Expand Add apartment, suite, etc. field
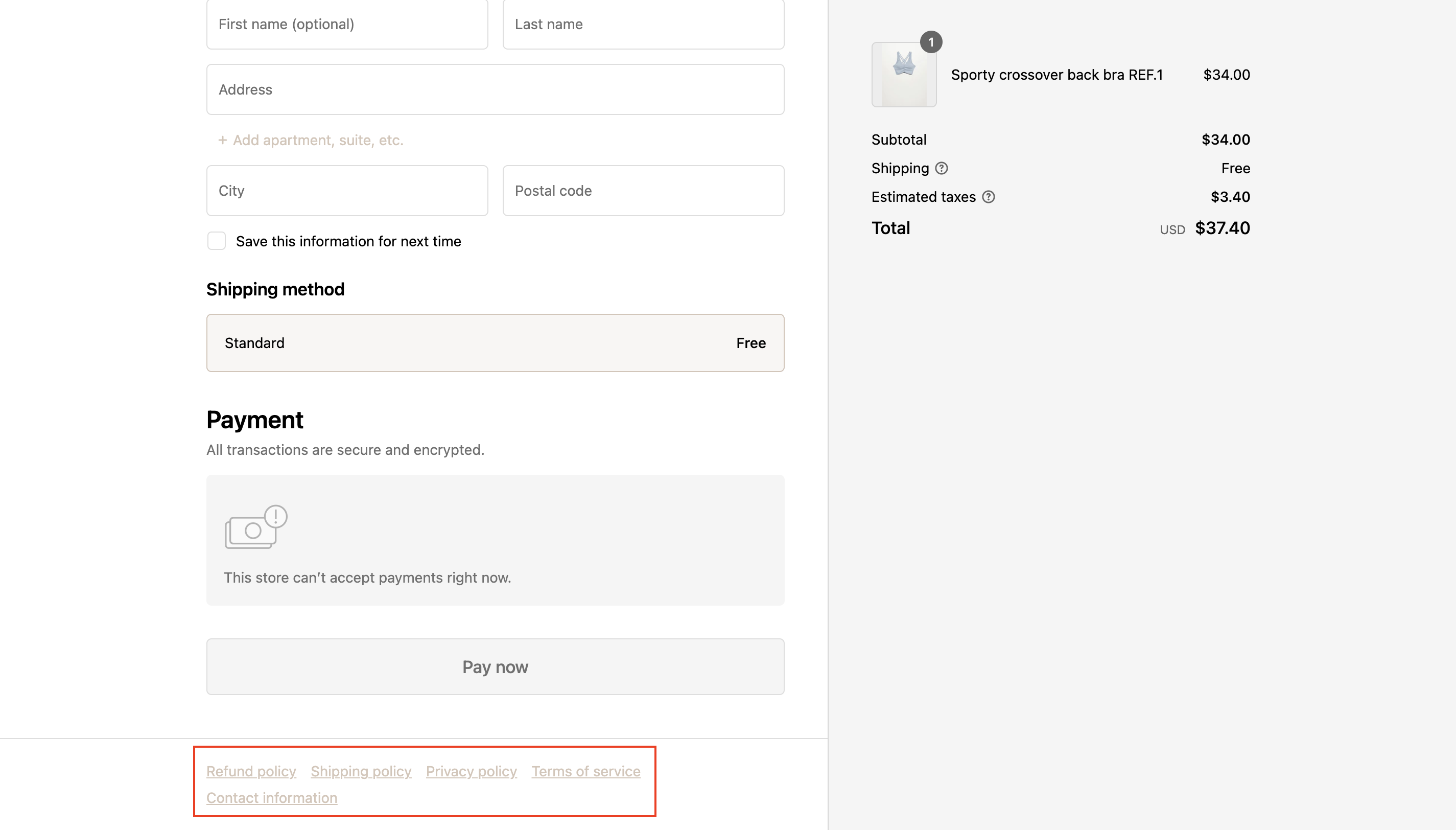 tap(311, 140)
